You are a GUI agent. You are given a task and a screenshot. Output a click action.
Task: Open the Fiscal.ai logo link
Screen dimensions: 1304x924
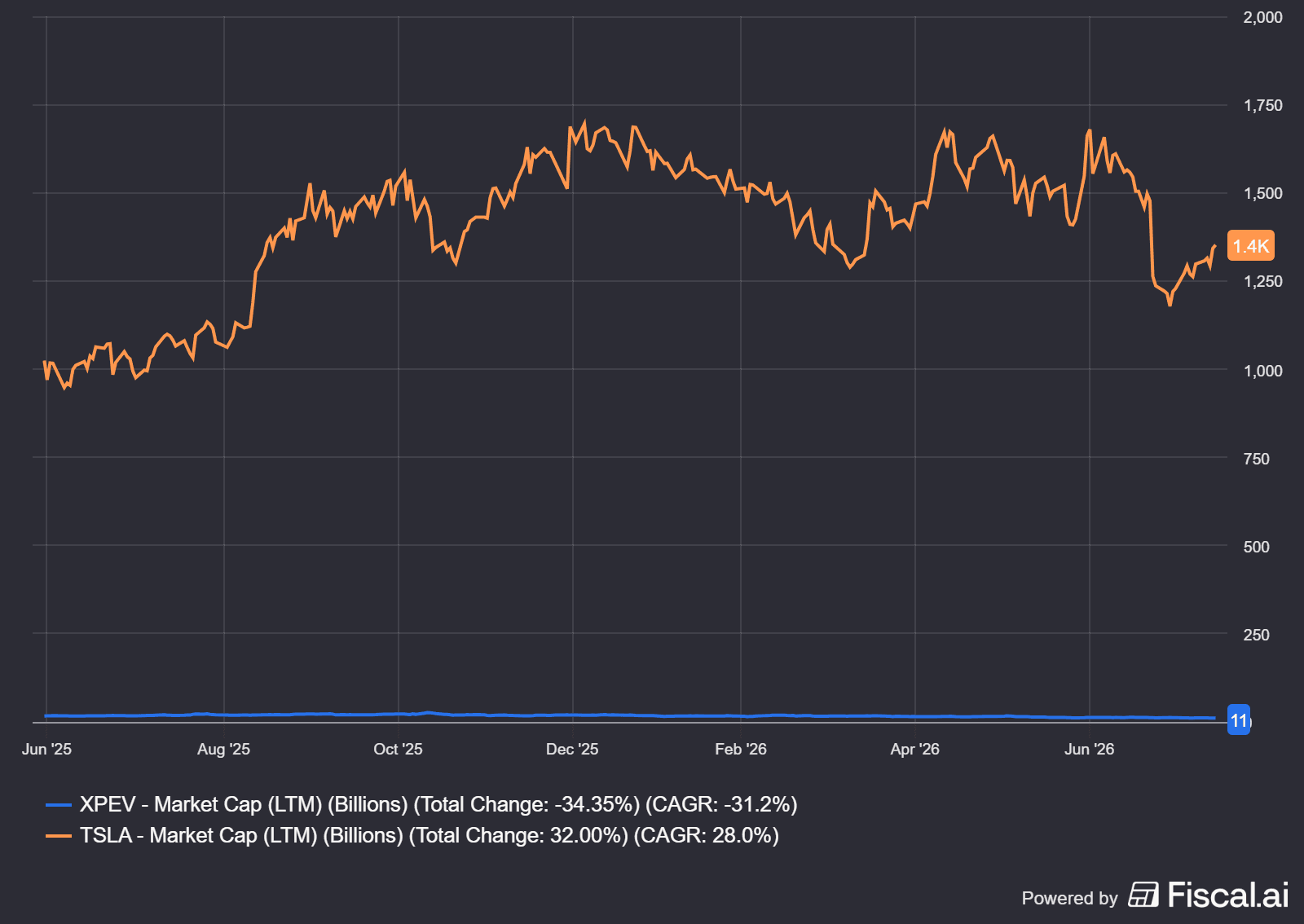[x=1209, y=895]
